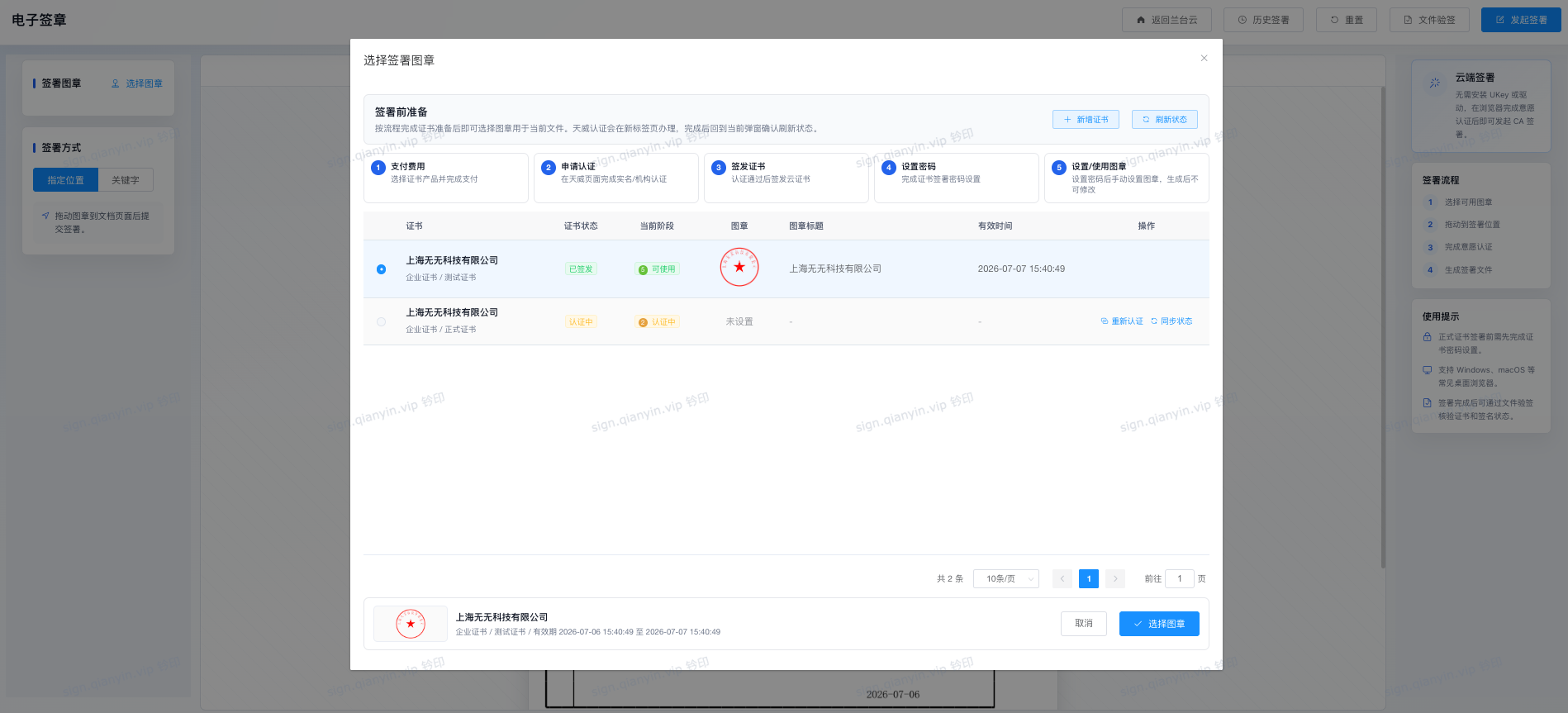Click the 新增证书 plus button
The width and height of the screenshot is (1568, 713).
(1086, 120)
